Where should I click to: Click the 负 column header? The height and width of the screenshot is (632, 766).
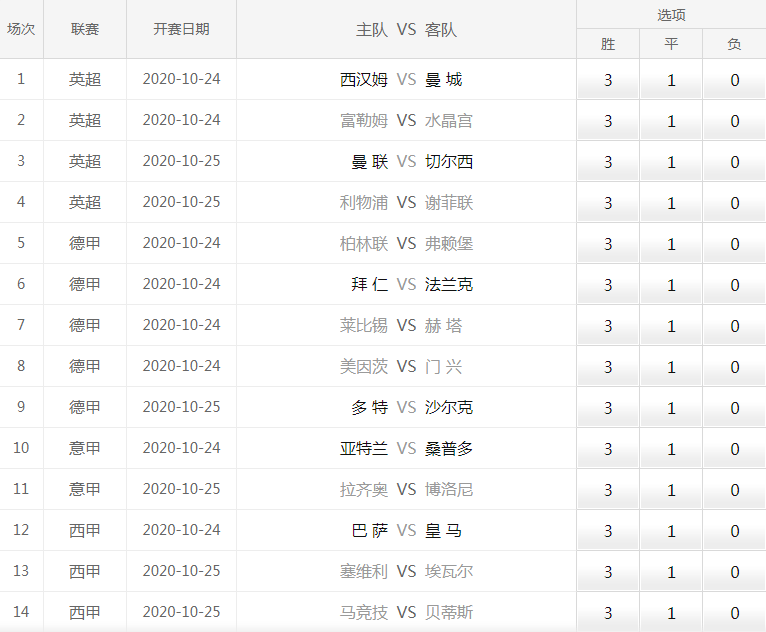click(x=734, y=44)
